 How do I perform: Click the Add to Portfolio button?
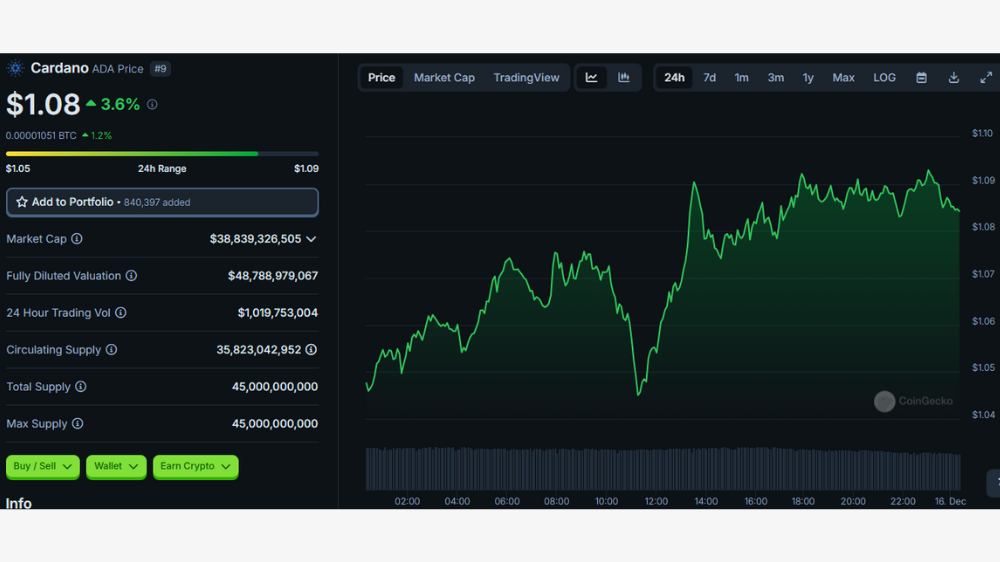click(x=162, y=202)
